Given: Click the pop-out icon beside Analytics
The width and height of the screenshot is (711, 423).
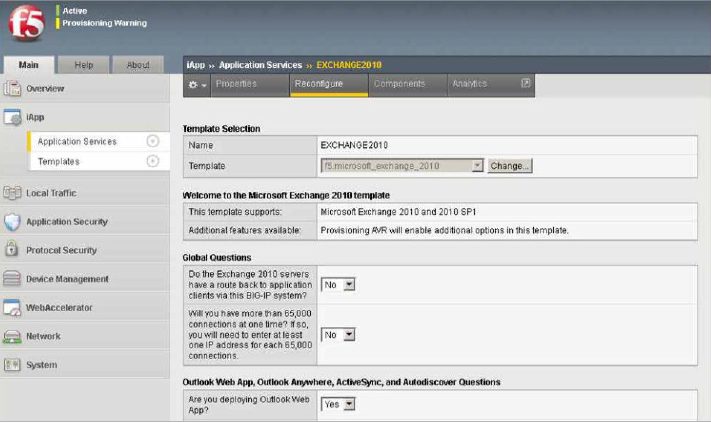Looking at the screenshot, I should point(526,83).
